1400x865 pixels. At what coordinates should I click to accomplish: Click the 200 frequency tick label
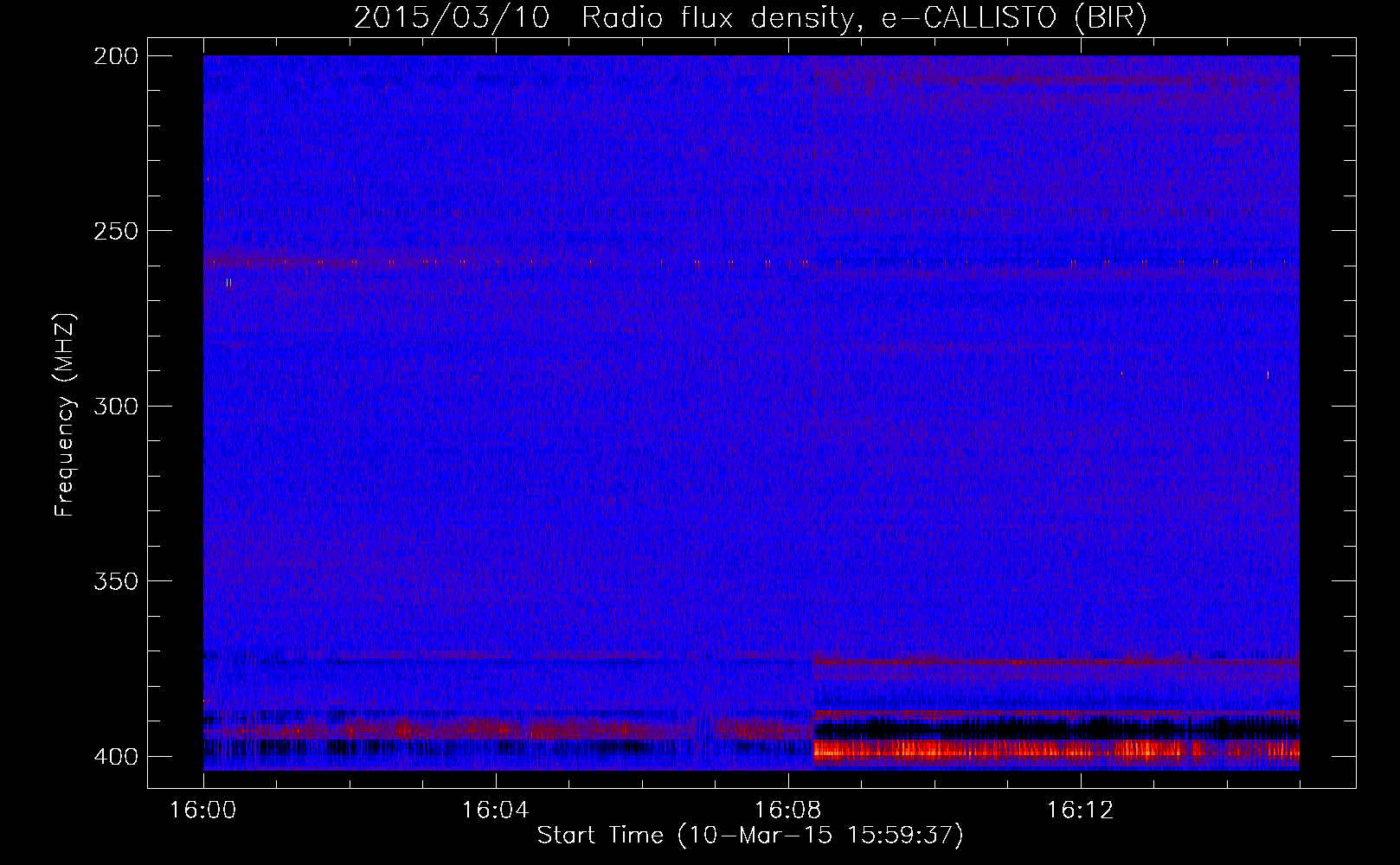pyautogui.click(x=115, y=56)
